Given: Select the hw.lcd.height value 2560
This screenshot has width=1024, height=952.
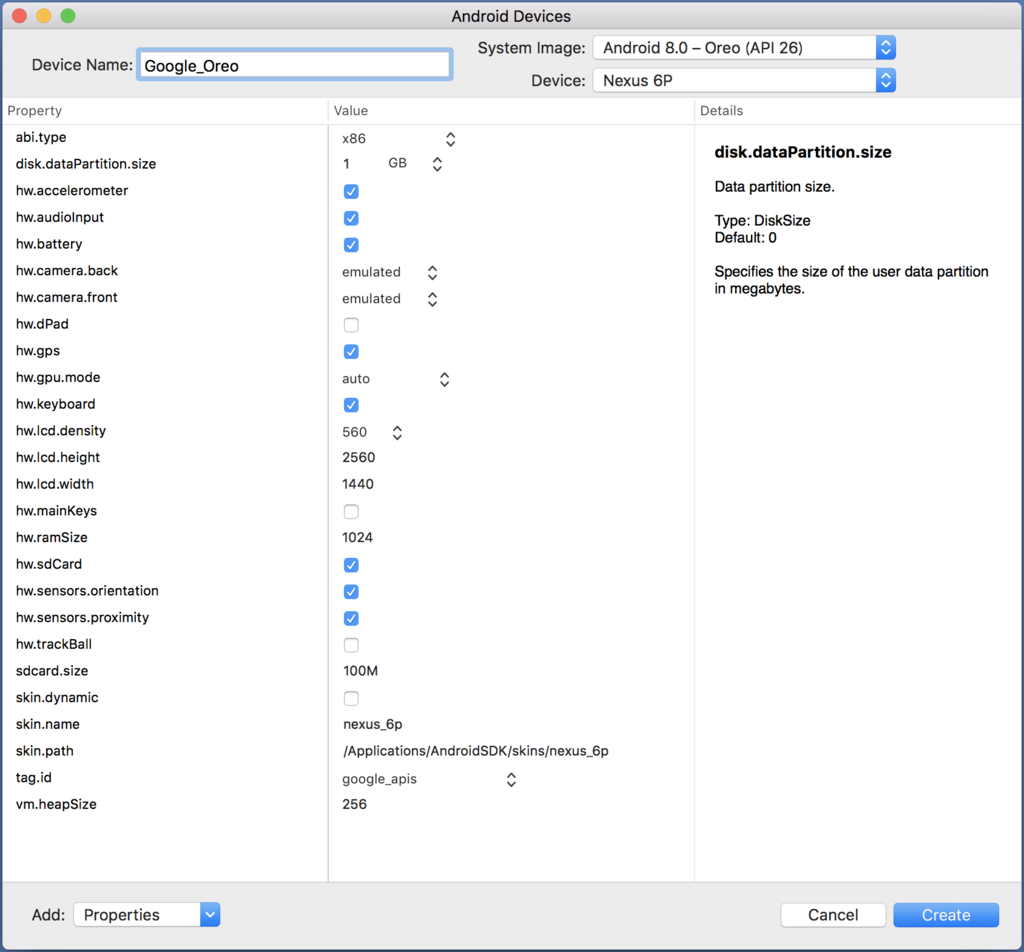Looking at the screenshot, I should 359,458.
